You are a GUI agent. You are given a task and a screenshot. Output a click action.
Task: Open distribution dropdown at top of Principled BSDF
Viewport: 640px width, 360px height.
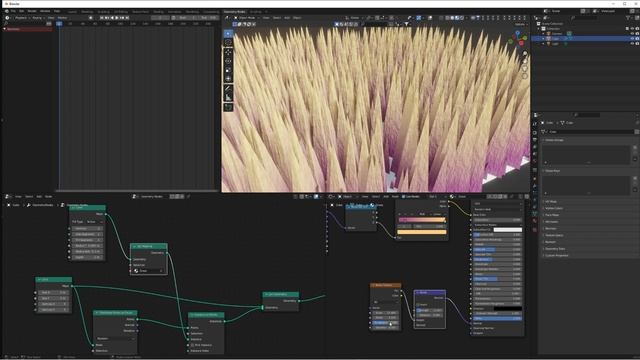(497, 203)
